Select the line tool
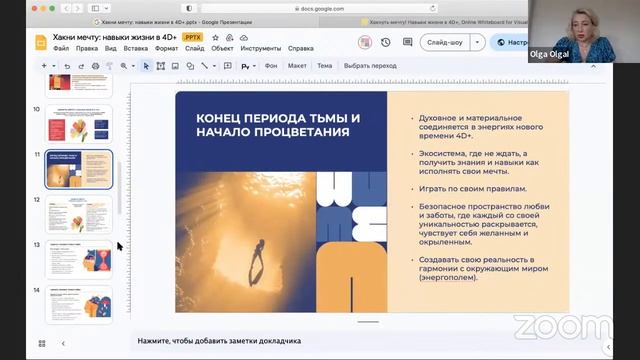Image resolution: width=640 pixels, height=360 pixels. point(204,66)
